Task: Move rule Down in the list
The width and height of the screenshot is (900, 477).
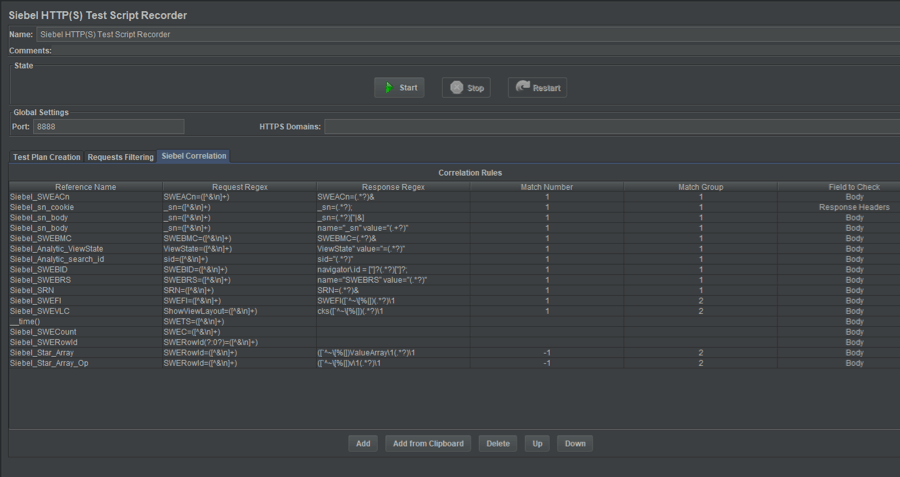Action: (x=575, y=443)
